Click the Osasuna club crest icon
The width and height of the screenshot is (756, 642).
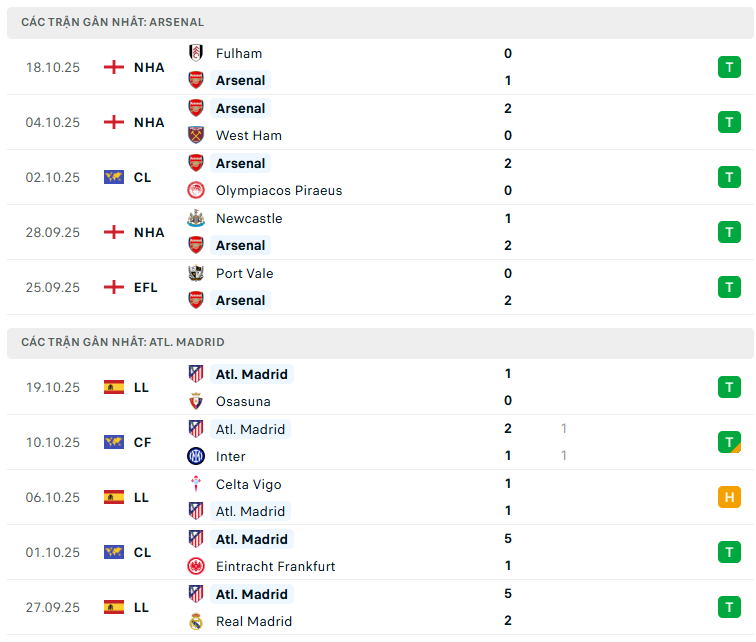[x=196, y=401]
